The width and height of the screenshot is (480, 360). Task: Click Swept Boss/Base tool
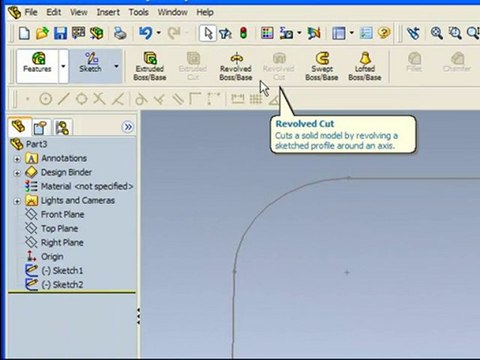[322, 66]
